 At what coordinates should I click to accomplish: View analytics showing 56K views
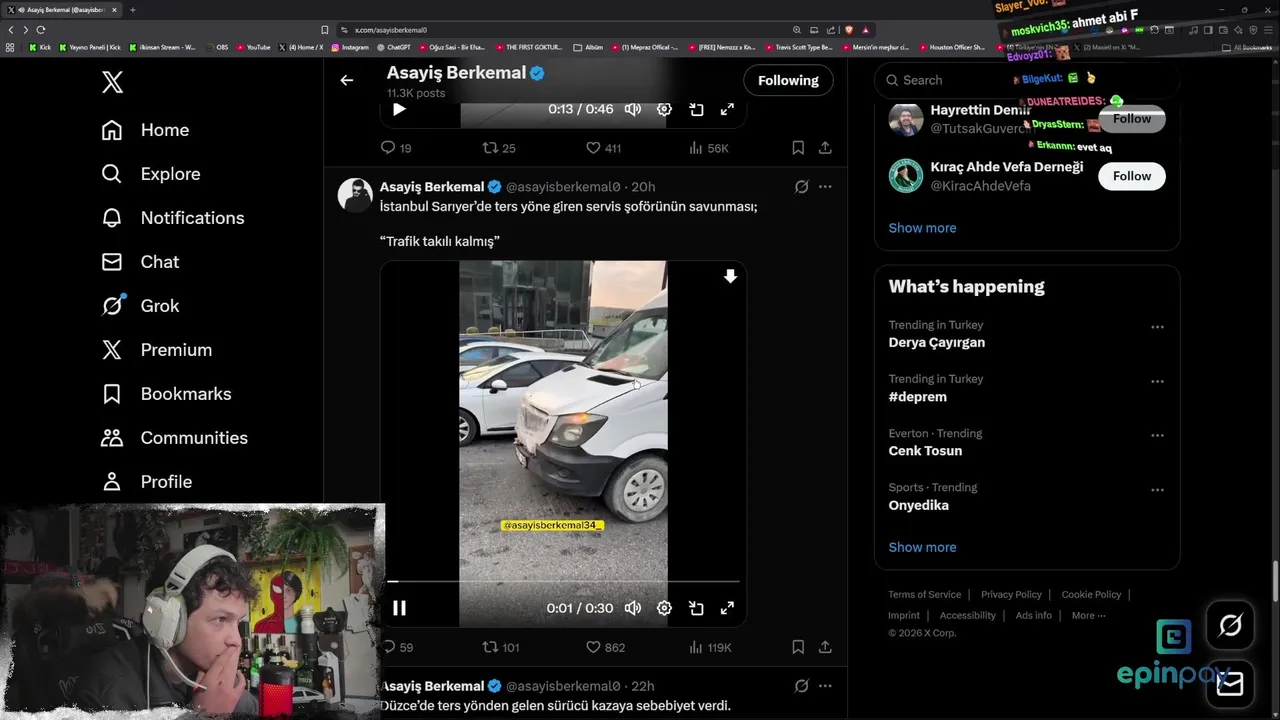point(708,148)
